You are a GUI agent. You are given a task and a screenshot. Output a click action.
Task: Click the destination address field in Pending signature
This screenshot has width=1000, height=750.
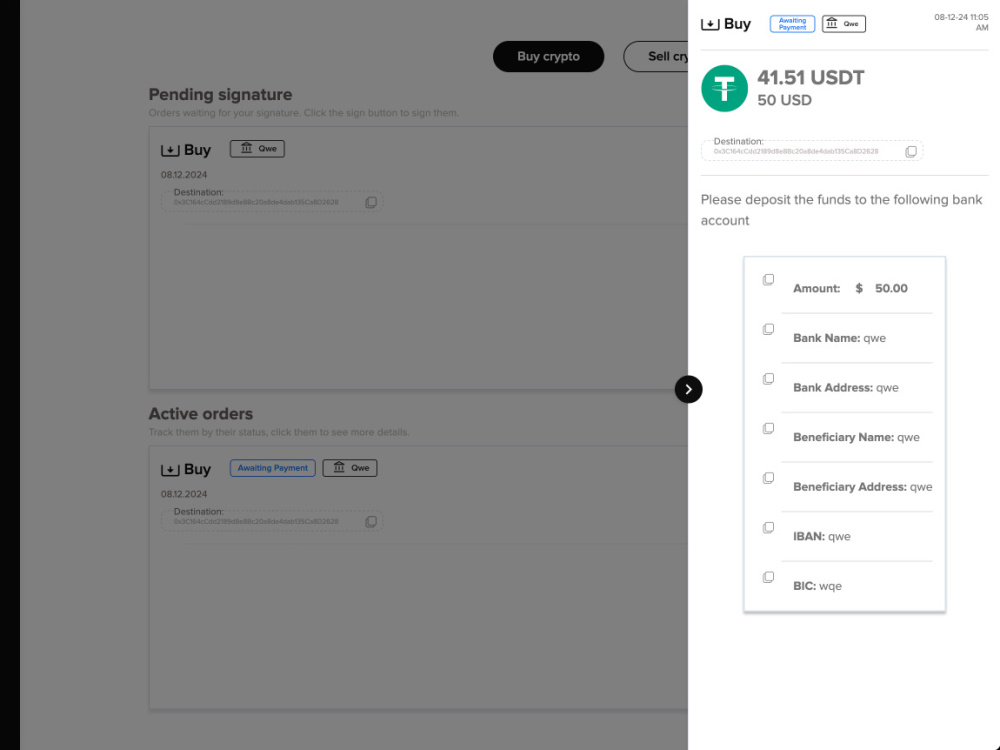272,201
